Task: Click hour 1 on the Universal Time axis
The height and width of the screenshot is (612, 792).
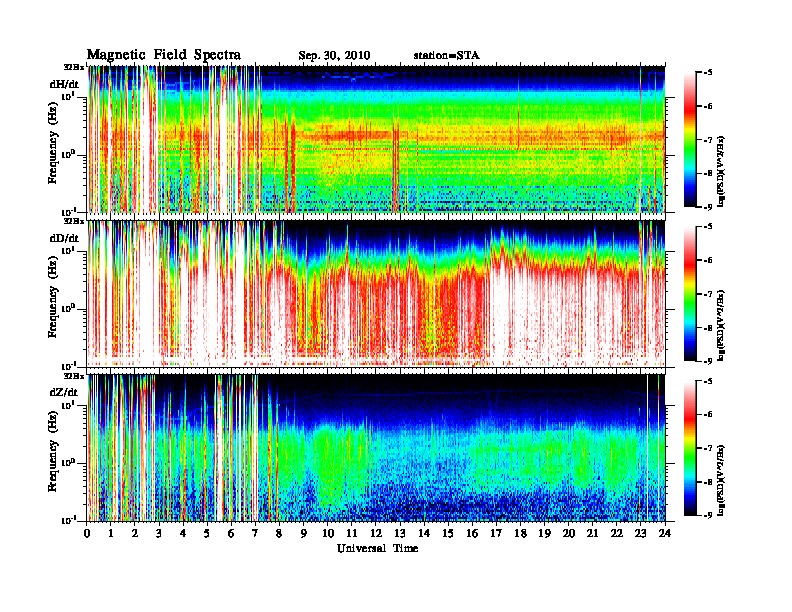Action: tap(111, 534)
